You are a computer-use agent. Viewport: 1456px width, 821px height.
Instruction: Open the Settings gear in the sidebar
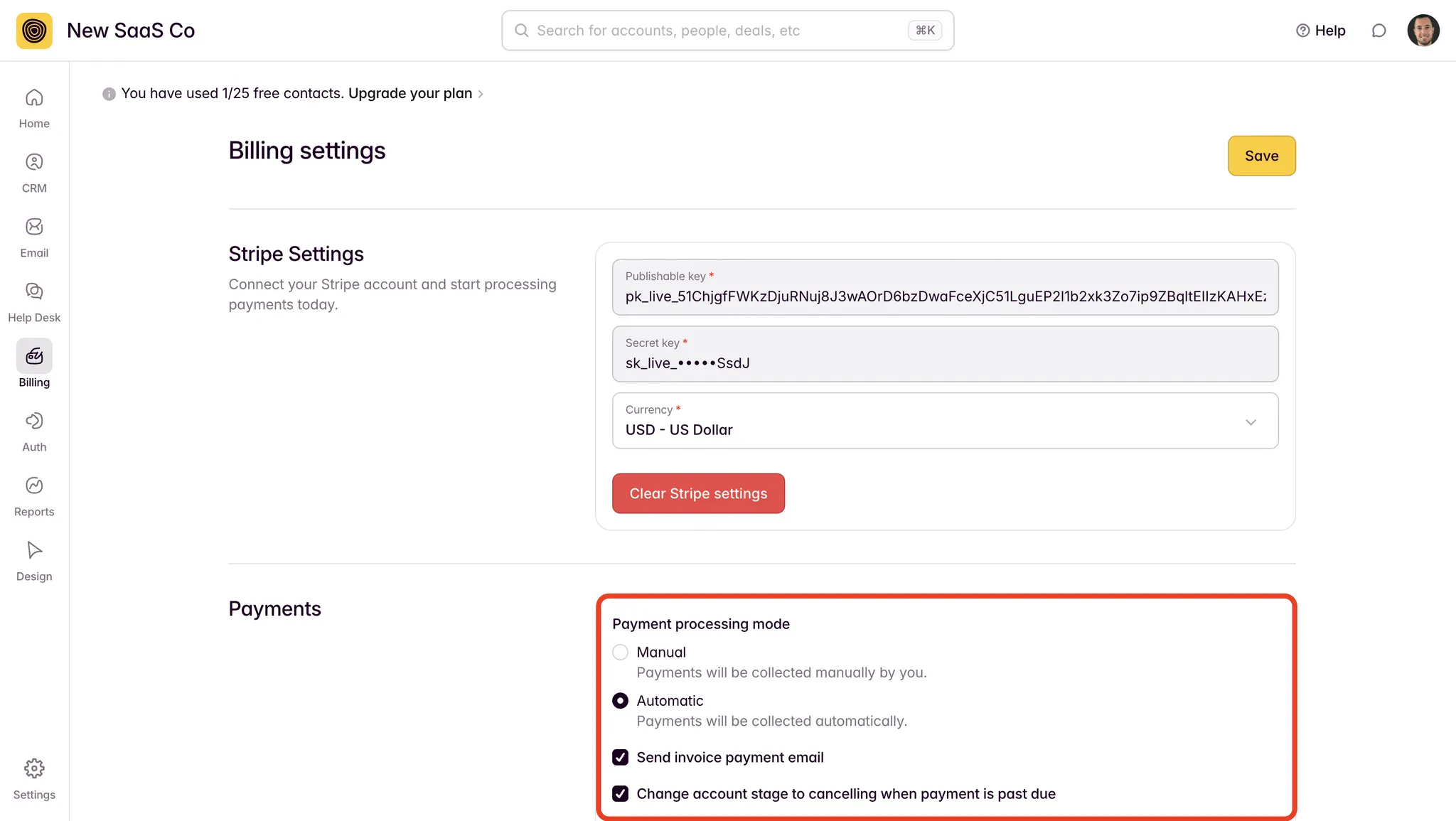click(x=34, y=769)
